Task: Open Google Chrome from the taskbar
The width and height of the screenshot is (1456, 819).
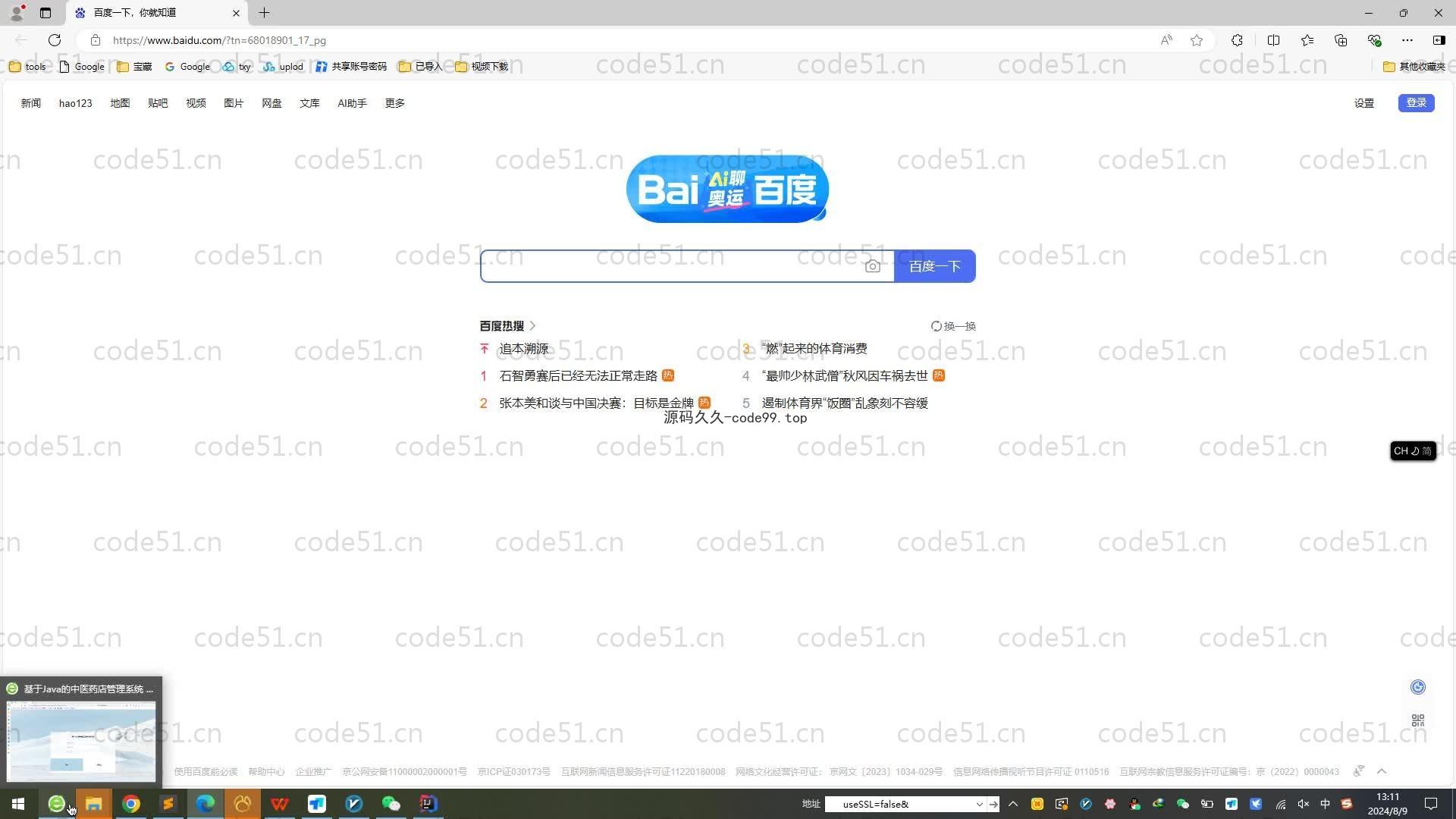Action: [131, 804]
